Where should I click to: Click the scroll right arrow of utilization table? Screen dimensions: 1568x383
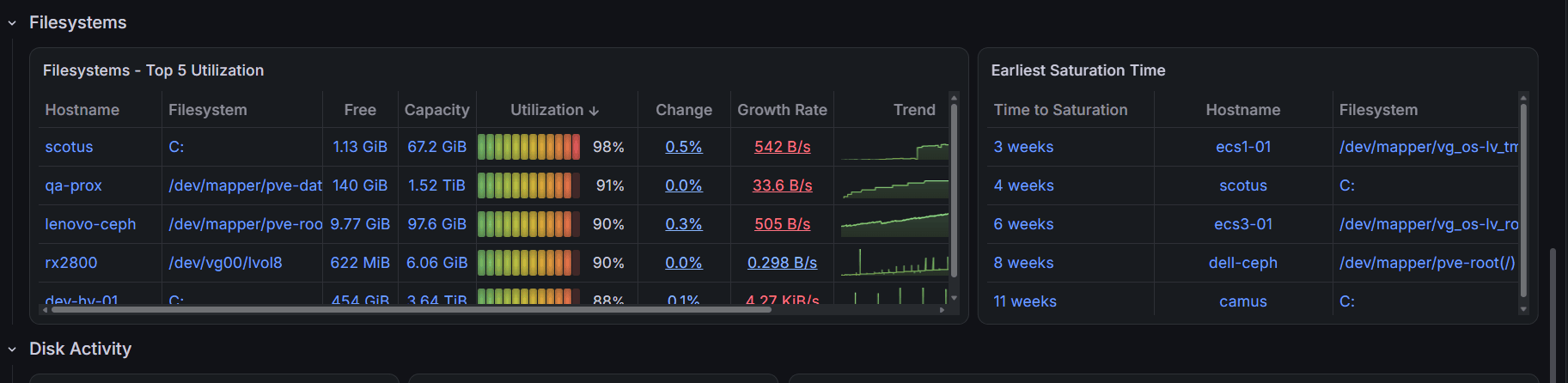(x=943, y=309)
